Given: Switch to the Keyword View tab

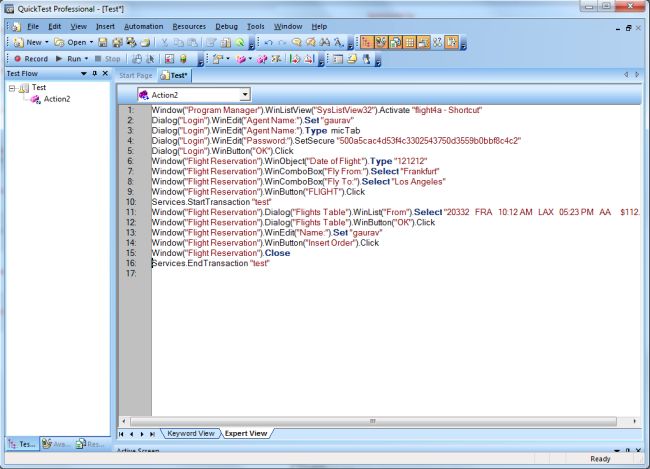Looking at the screenshot, I should point(191,433).
